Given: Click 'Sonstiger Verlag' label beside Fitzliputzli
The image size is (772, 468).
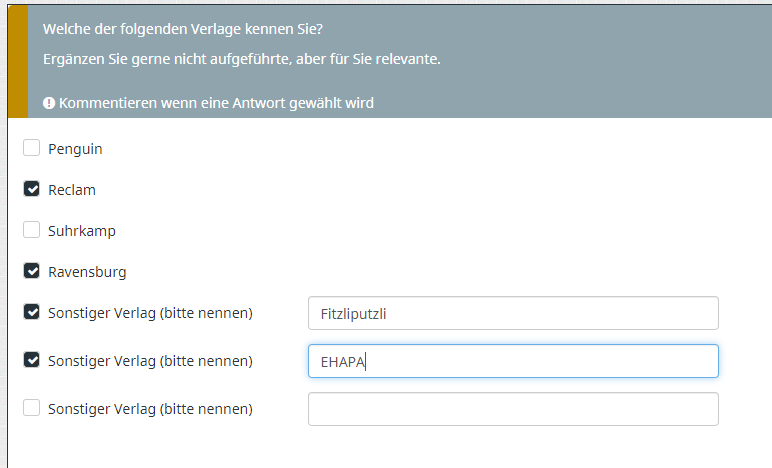Looking at the screenshot, I should [150, 313].
